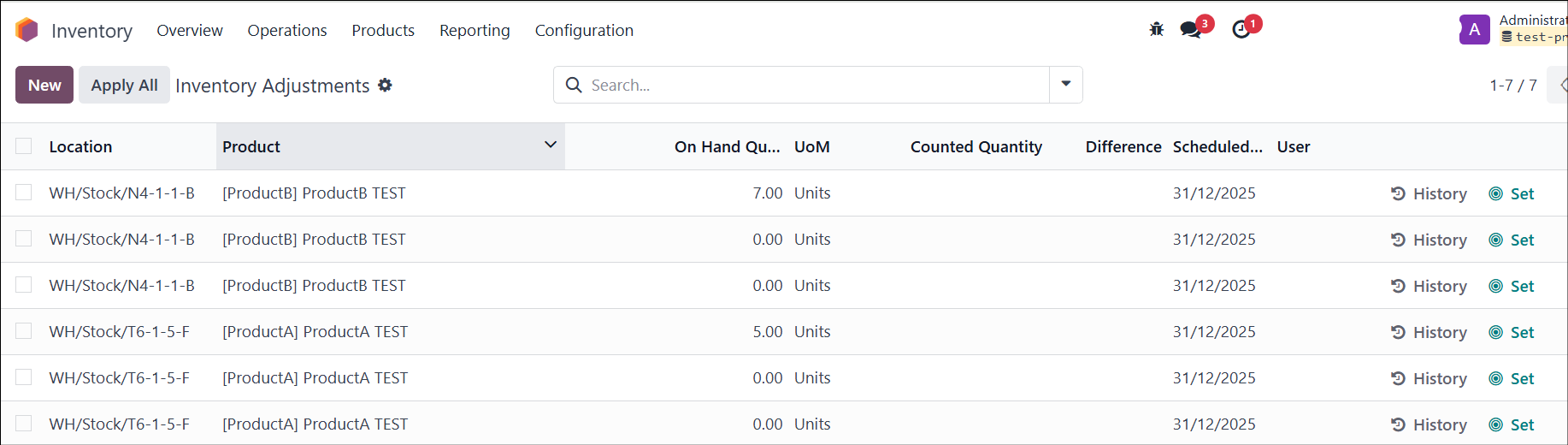Expand the search options dropdown arrow
Image resolution: width=1568 pixels, height=445 pixels.
tap(1066, 85)
